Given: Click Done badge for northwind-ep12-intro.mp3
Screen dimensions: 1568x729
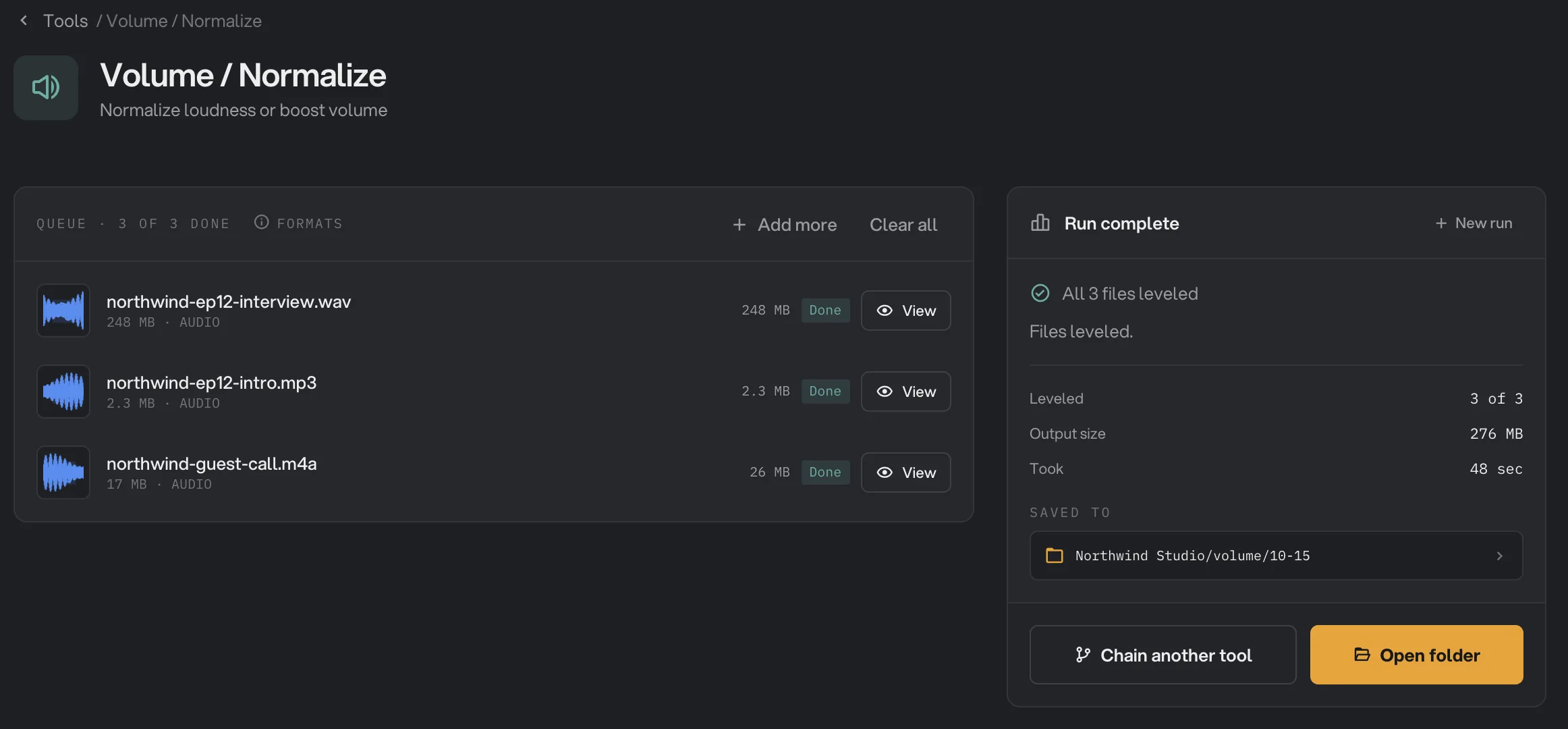Looking at the screenshot, I should coord(825,391).
